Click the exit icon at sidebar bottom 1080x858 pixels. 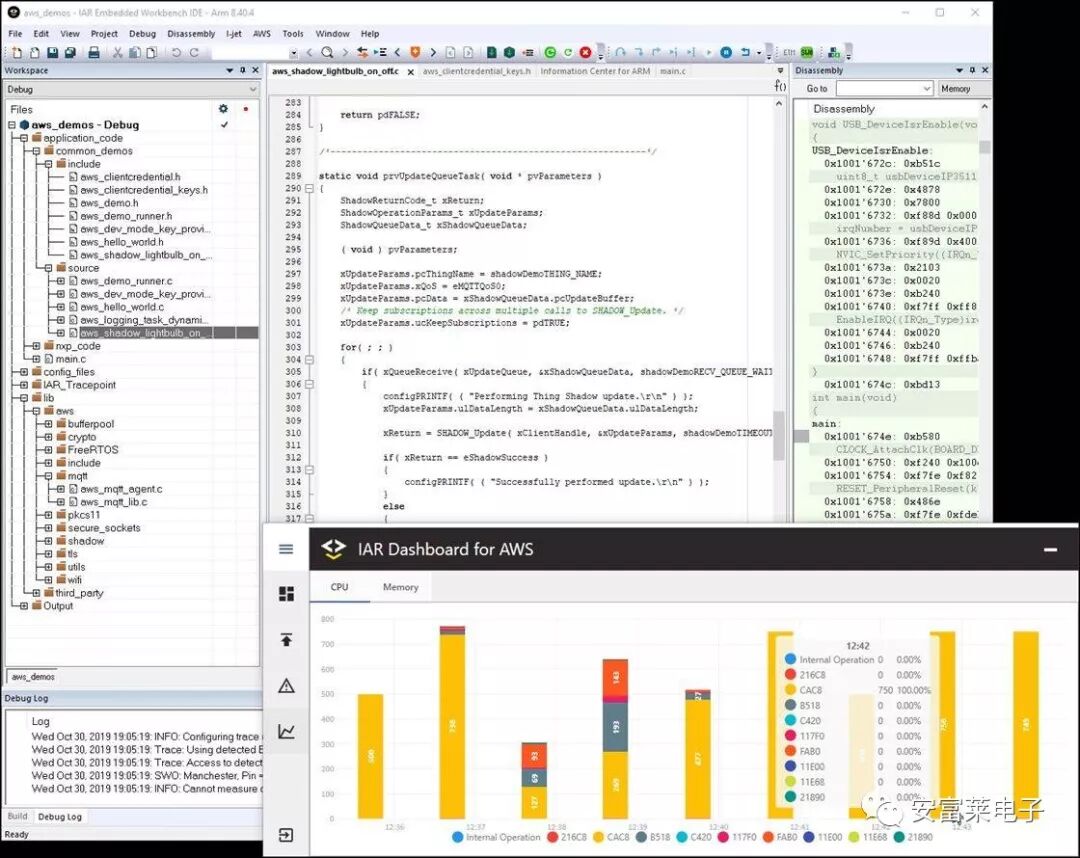(x=286, y=835)
